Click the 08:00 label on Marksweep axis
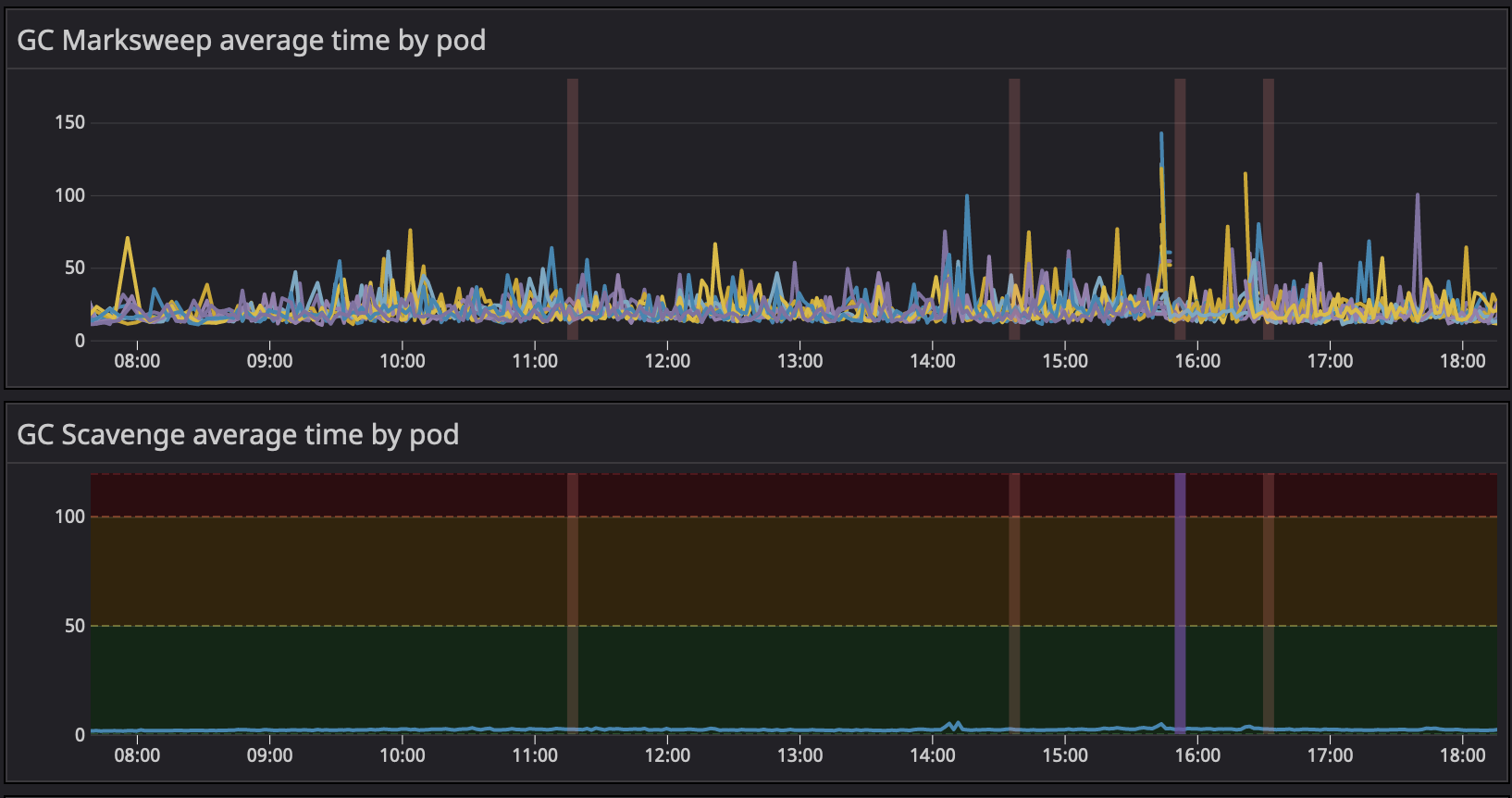This screenshot has width=1512, height=798. tap(137, 361)
